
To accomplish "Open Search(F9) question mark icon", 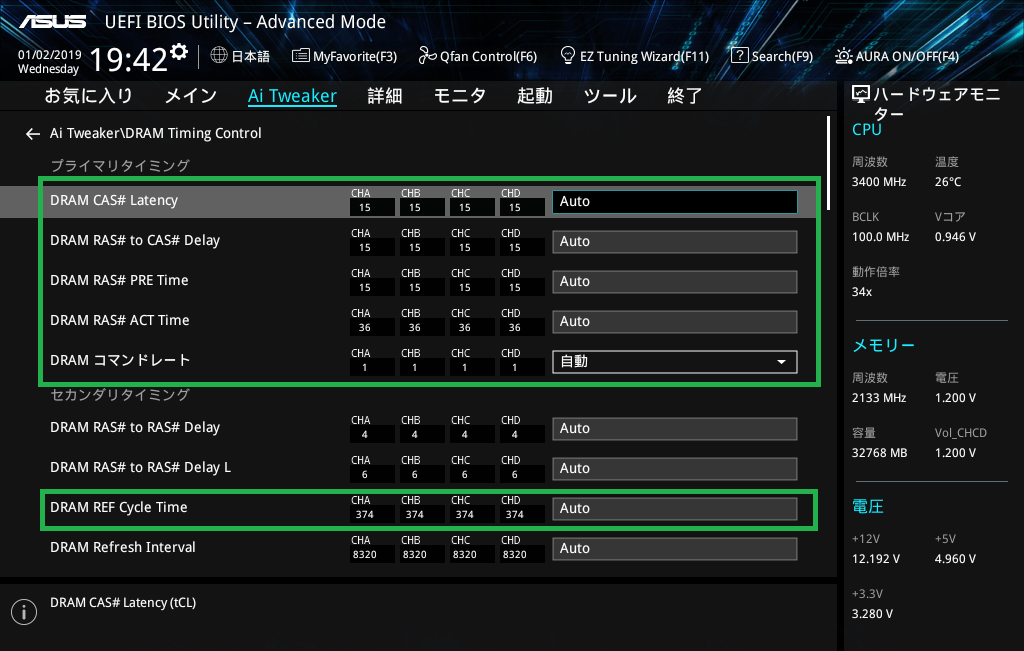I will [739, 56].
